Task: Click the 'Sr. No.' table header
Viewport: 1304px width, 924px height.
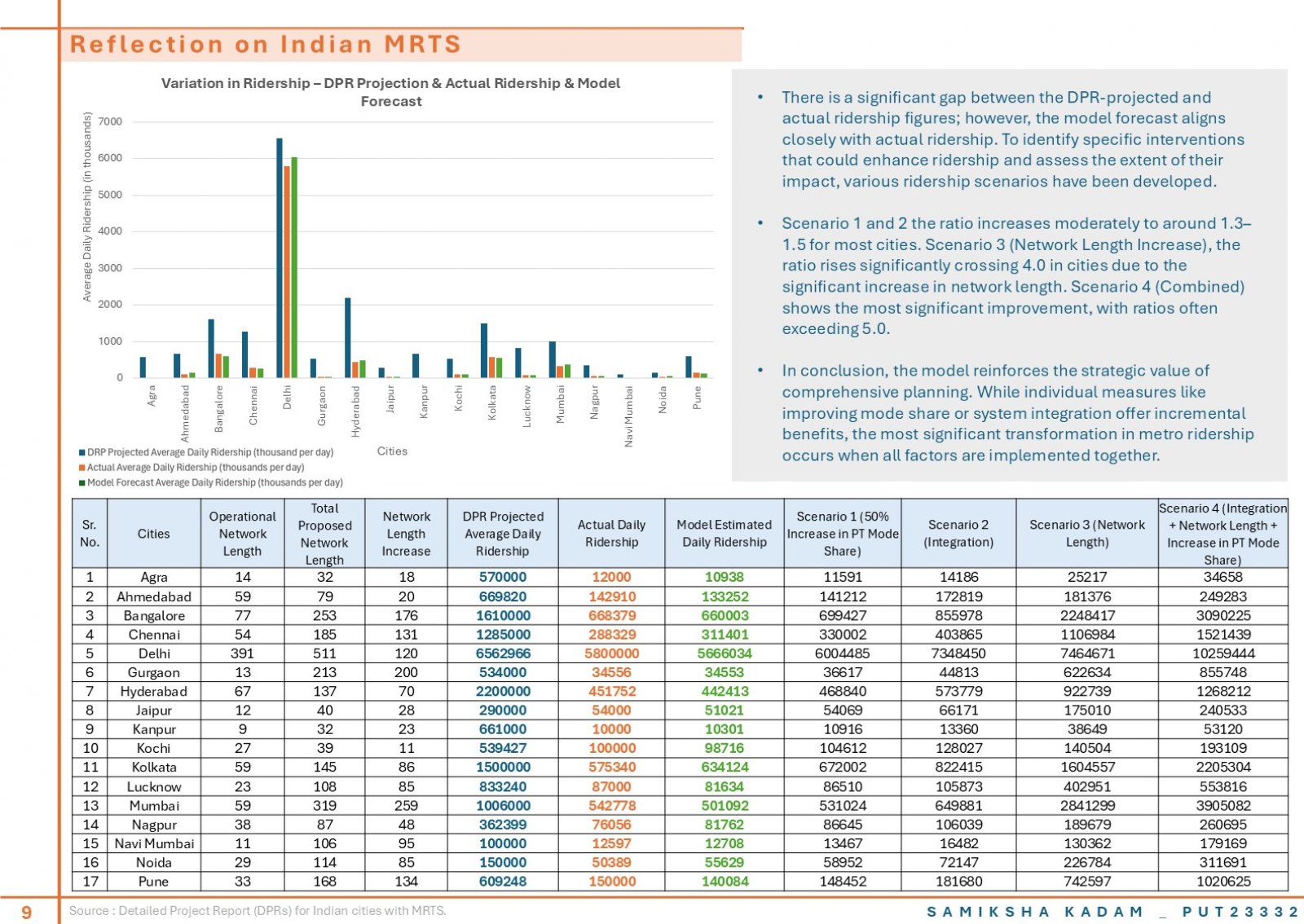Action: point(90,534)
